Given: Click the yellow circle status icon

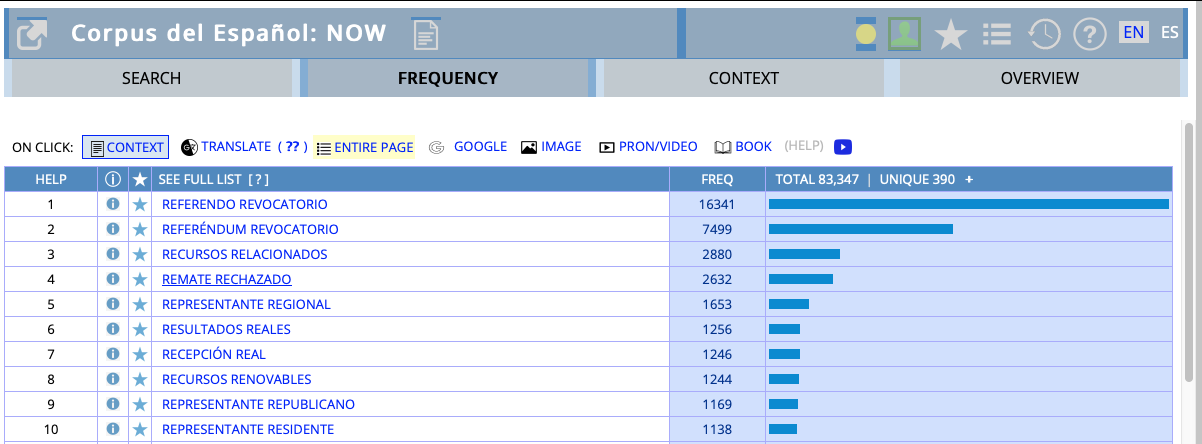Looking at the screenshot, I should pos(866,35).
